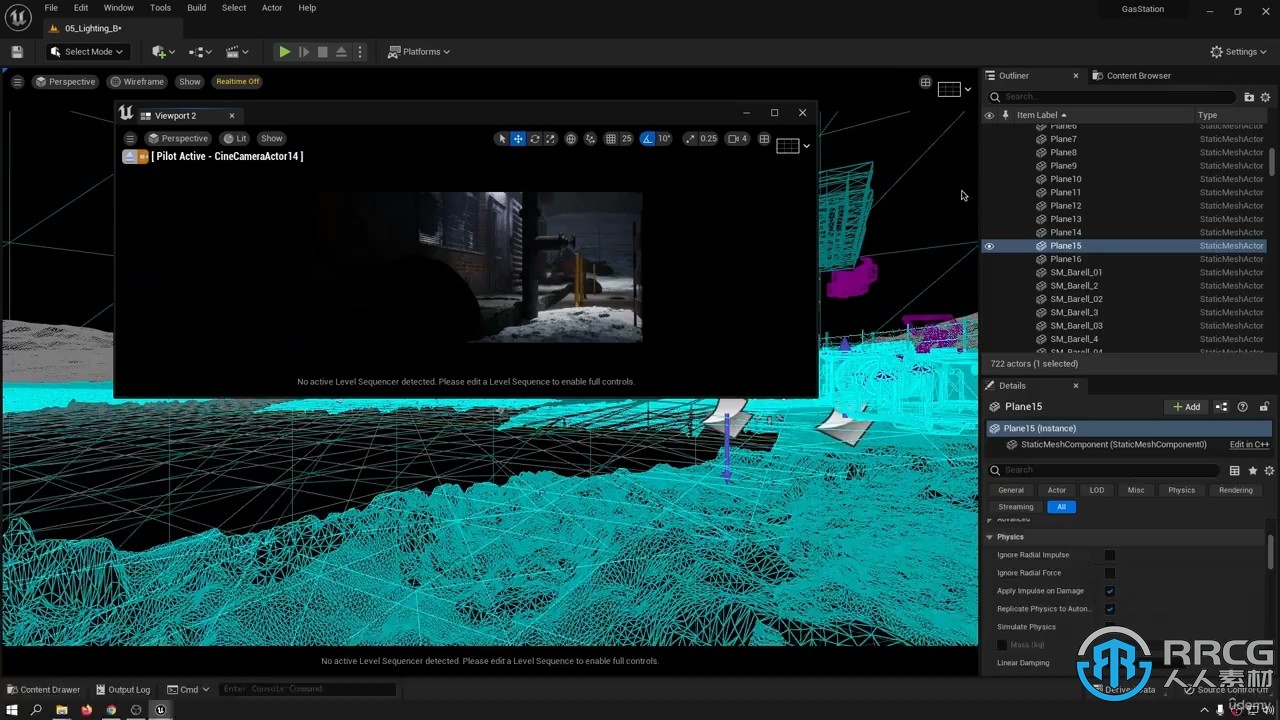Viewport: 1280px width, 720px height.
Task: Uncheck Replicate Physics to Autonomous checkbox
Action: click(1109, 609)
